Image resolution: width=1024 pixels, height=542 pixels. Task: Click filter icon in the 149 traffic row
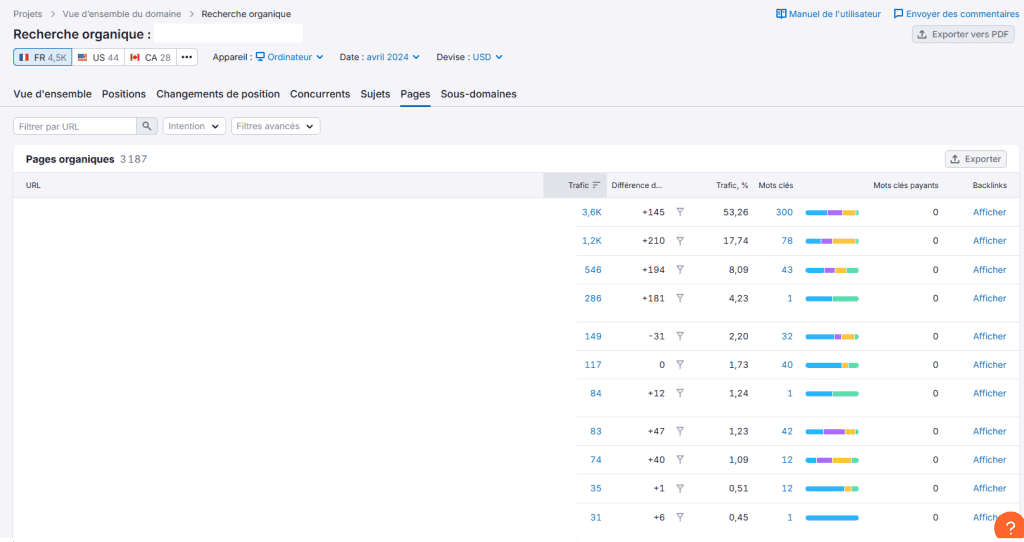coord(680,336)
